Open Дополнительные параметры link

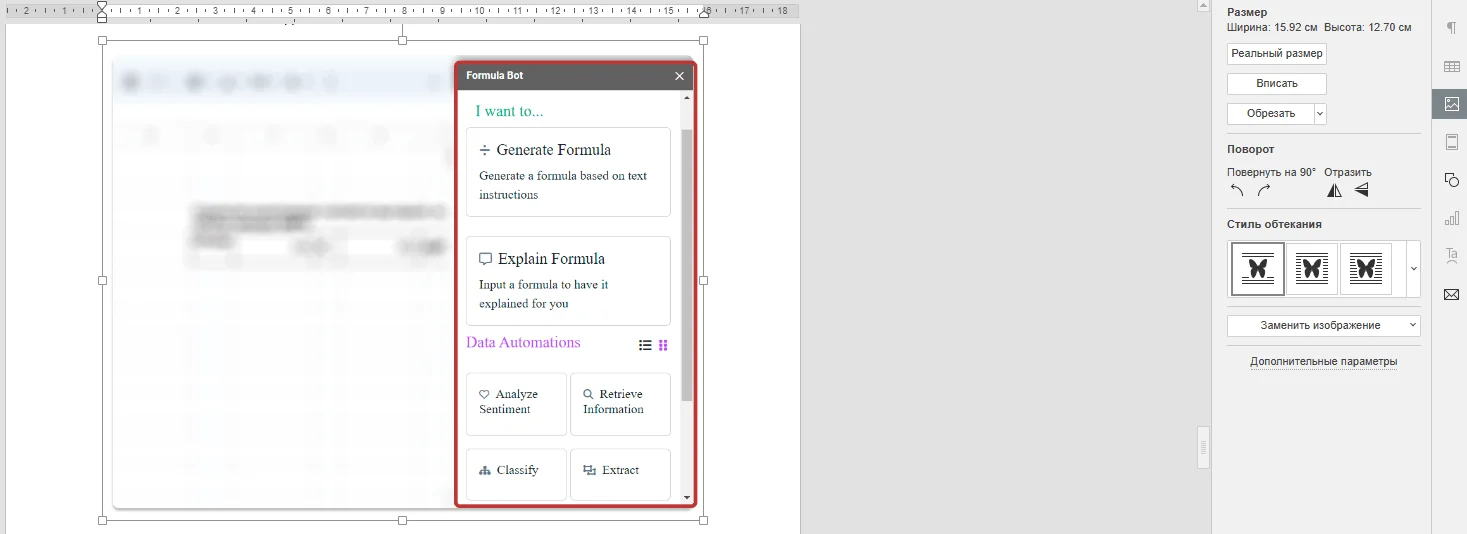coord(1323,361)
